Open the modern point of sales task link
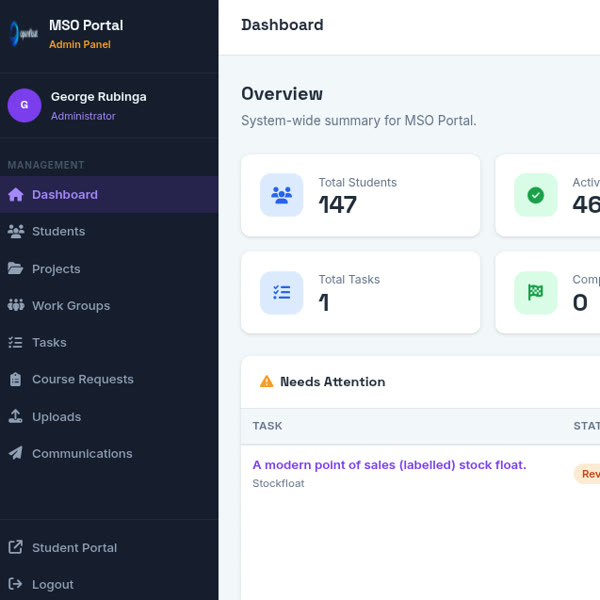The width and height of the screenshot is (600, 600). (389, 465)
